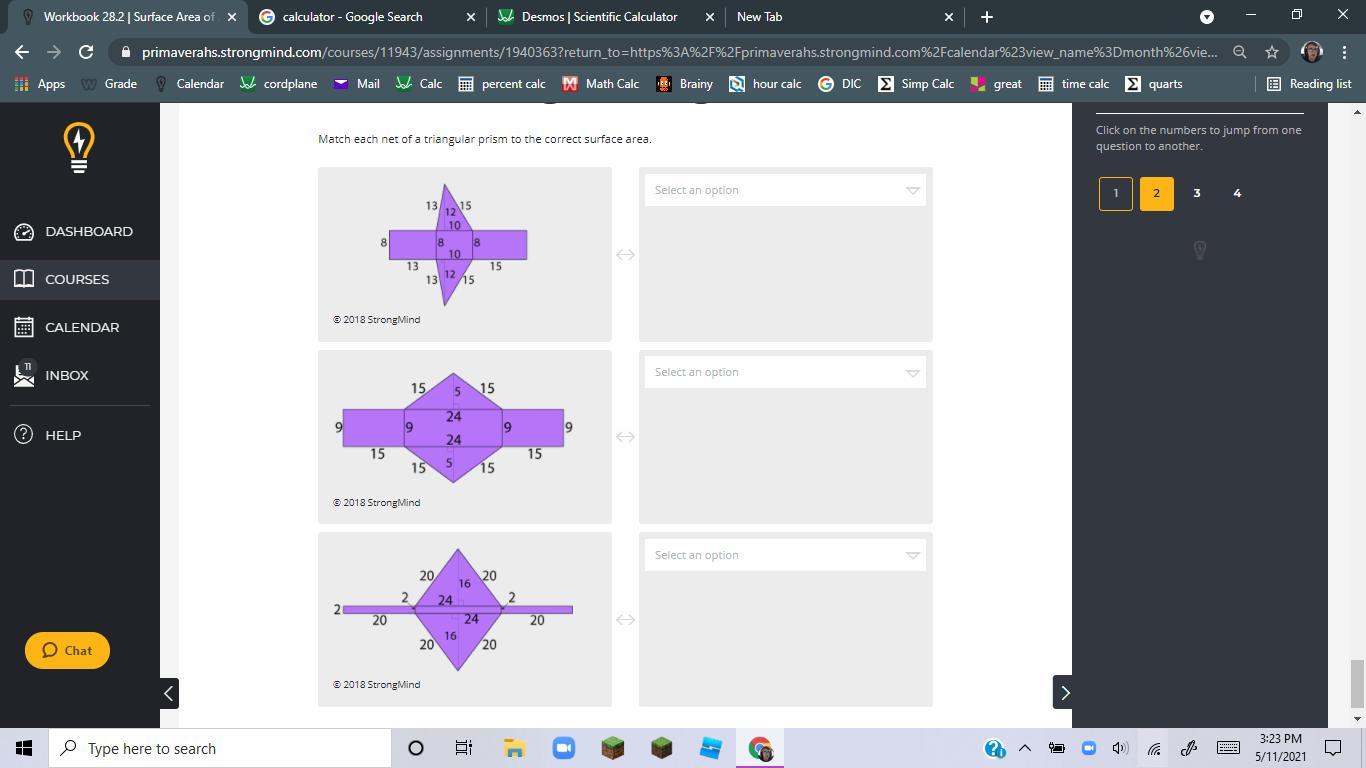Open the Mail bookmark
Image resolution: width=1366 pixels, height=768 pixels.
click(356, 84)
